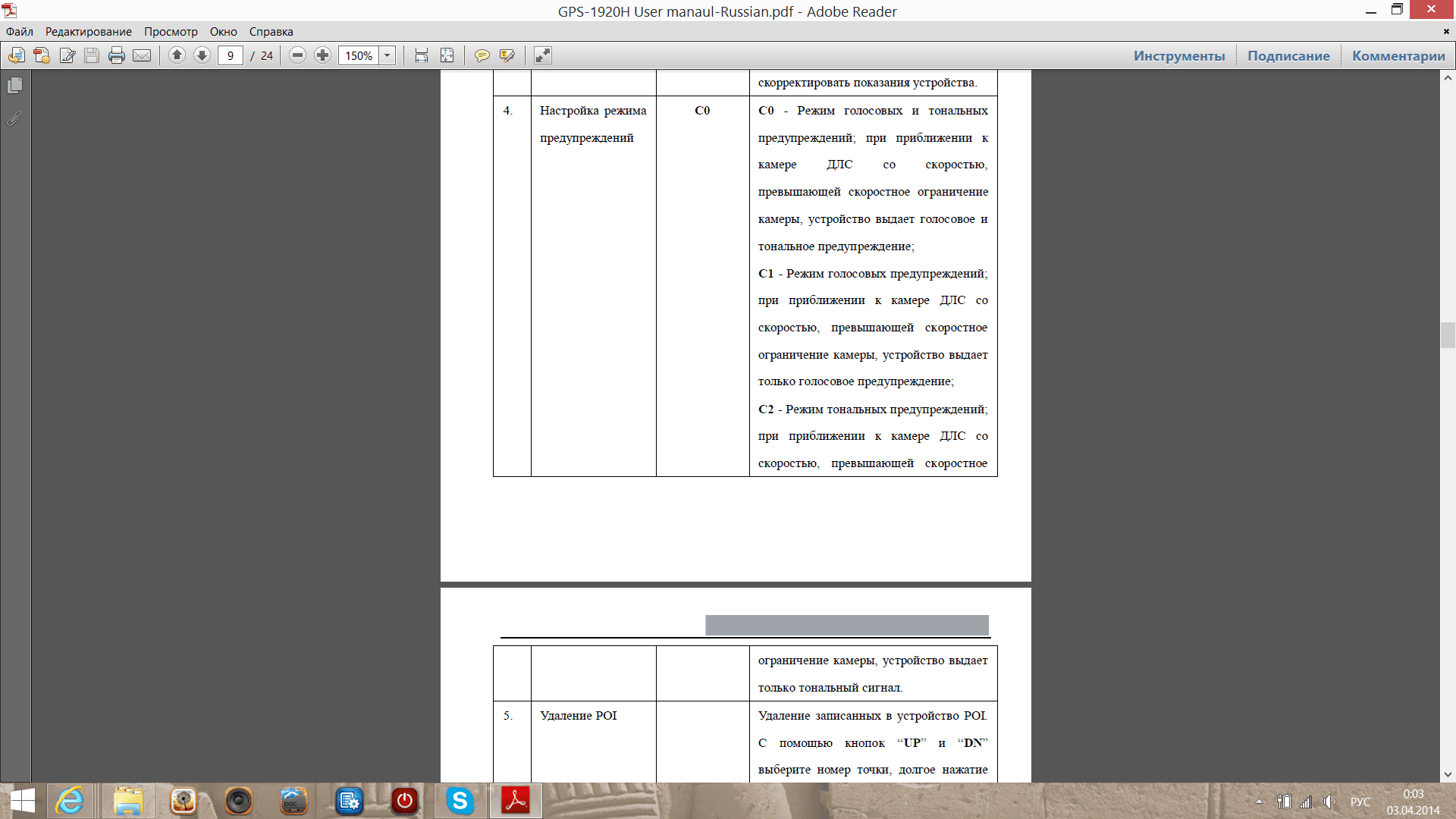Viewport: 1456px width, 819px height.
Task: Click 'только тональный сигнал.' text
Action: [x=830, y=688]
